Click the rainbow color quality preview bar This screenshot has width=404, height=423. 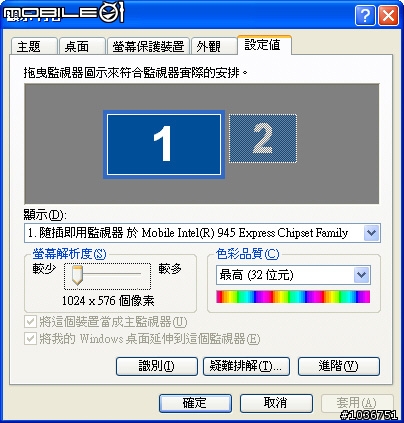click(x=293, y=297)
